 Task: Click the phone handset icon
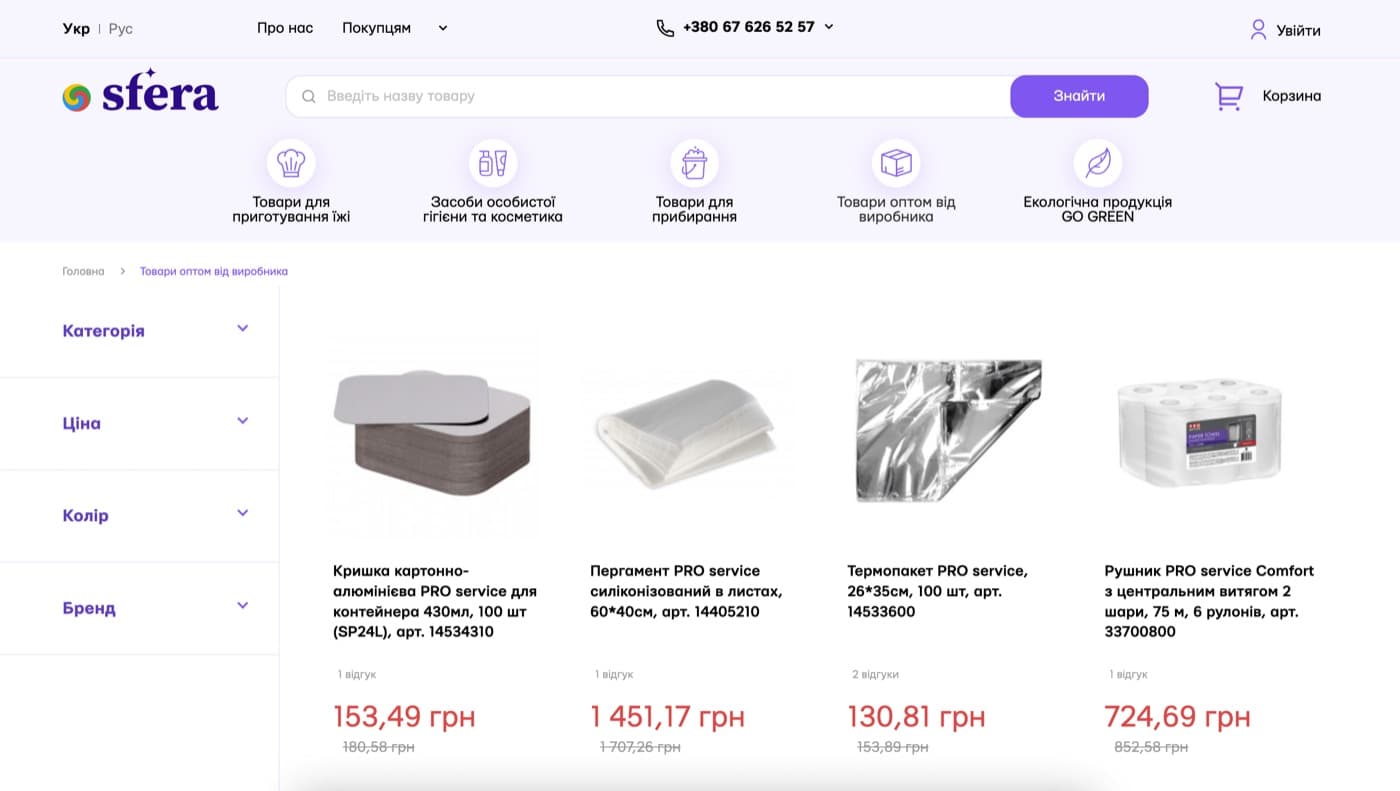[665, 28]
